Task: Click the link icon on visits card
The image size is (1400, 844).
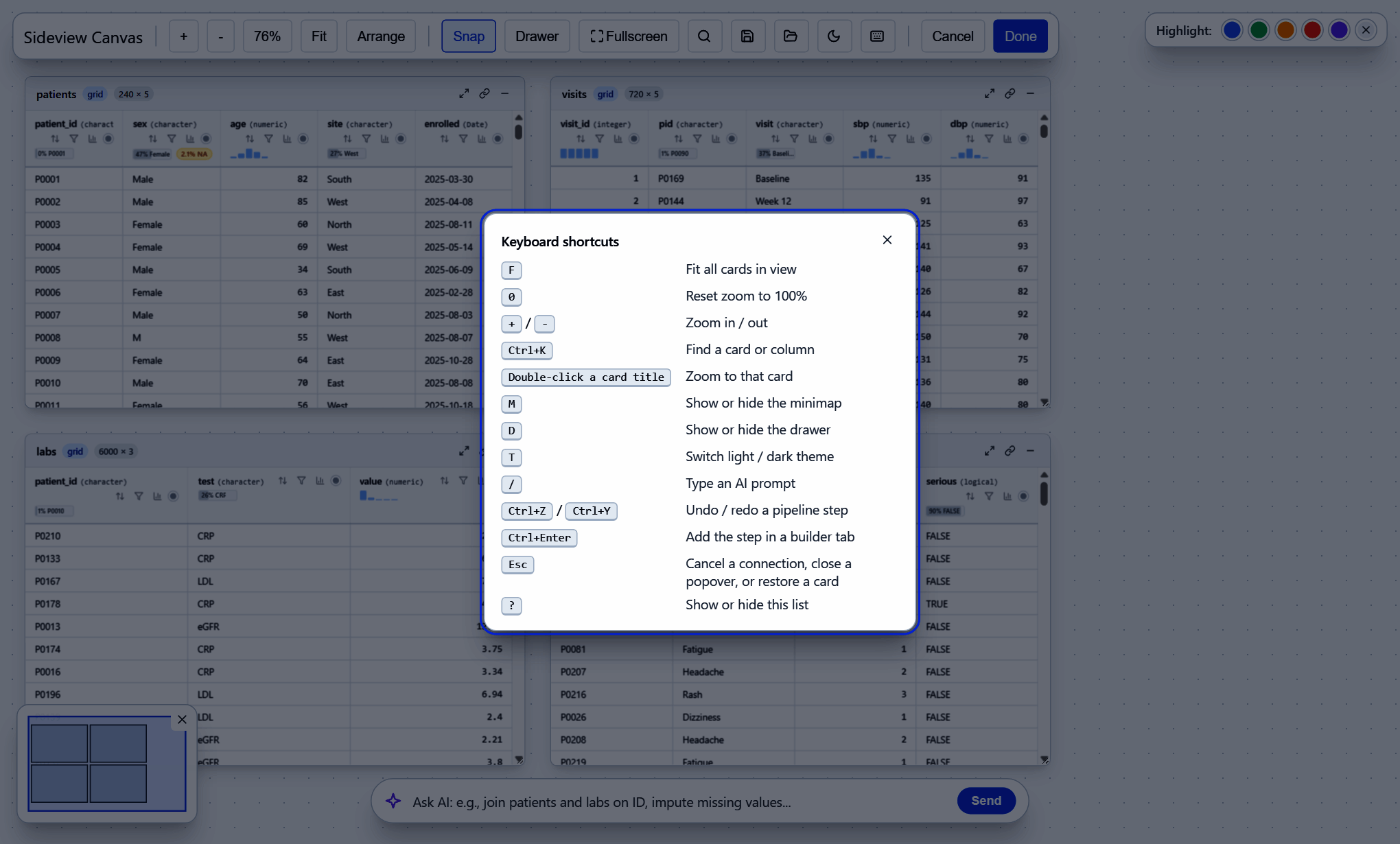Action: (x=1010, y=93)
